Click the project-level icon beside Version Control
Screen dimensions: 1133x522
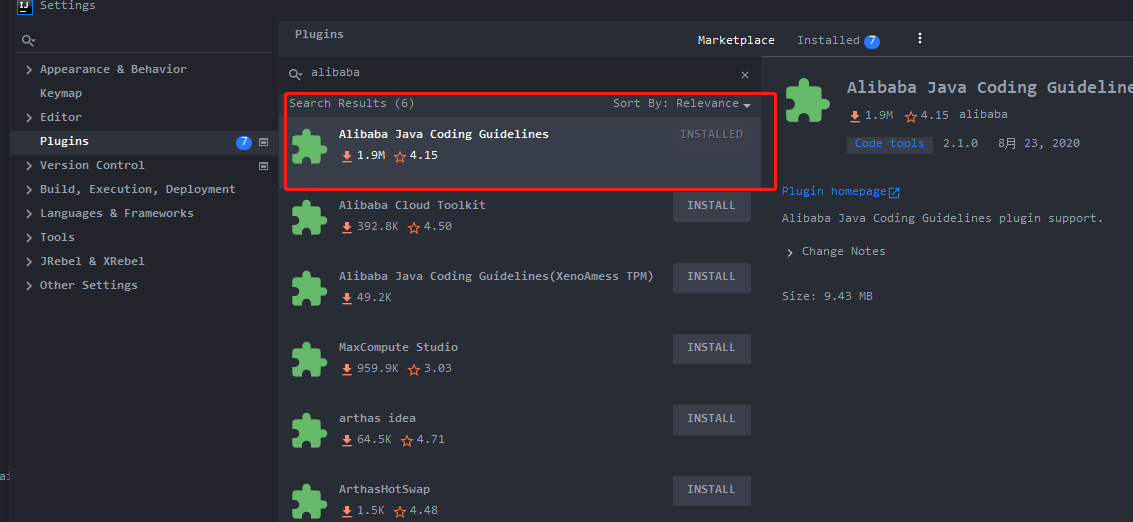click(x=264, y=166)
